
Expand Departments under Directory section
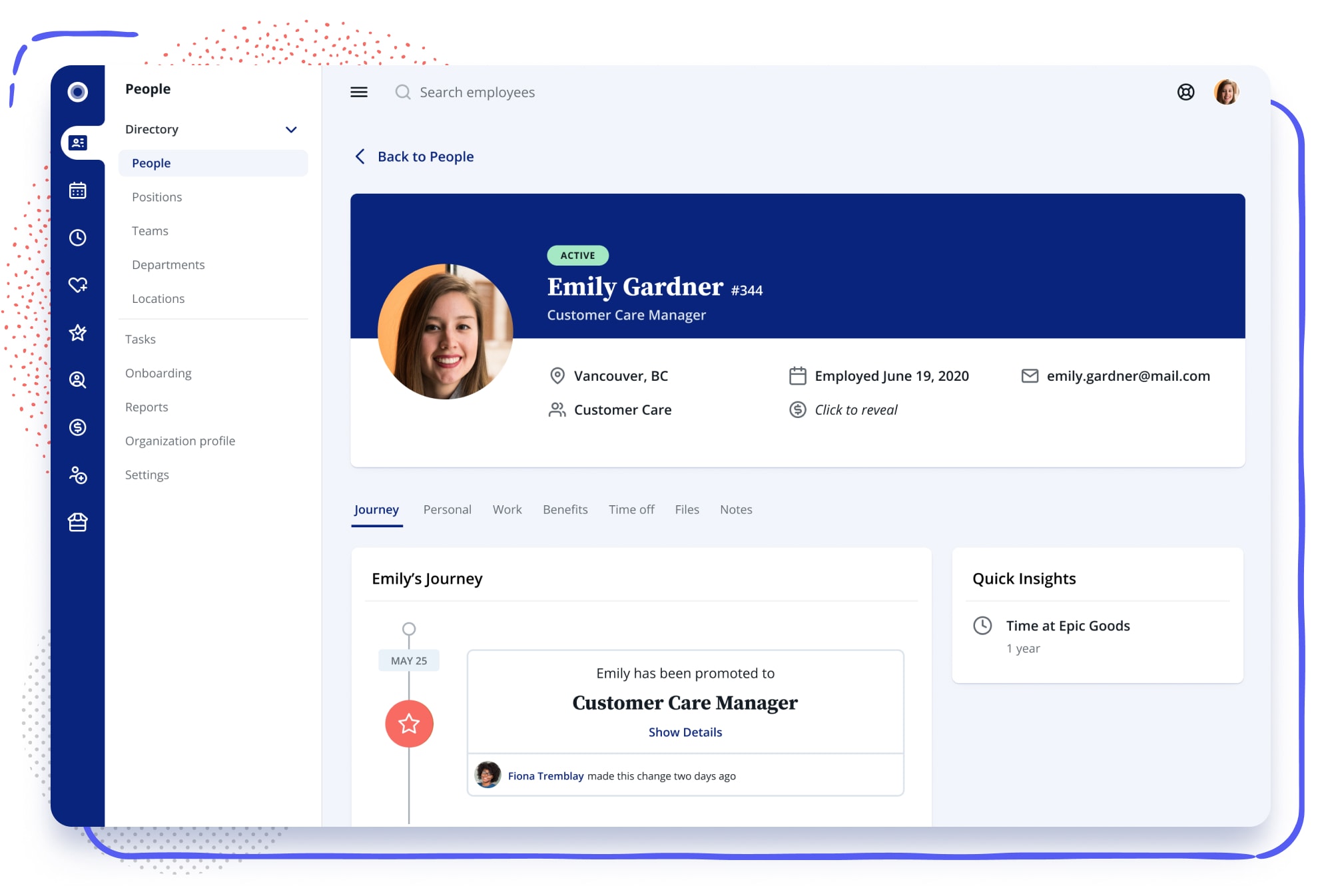pyautogui.click(x=167, y=264)
